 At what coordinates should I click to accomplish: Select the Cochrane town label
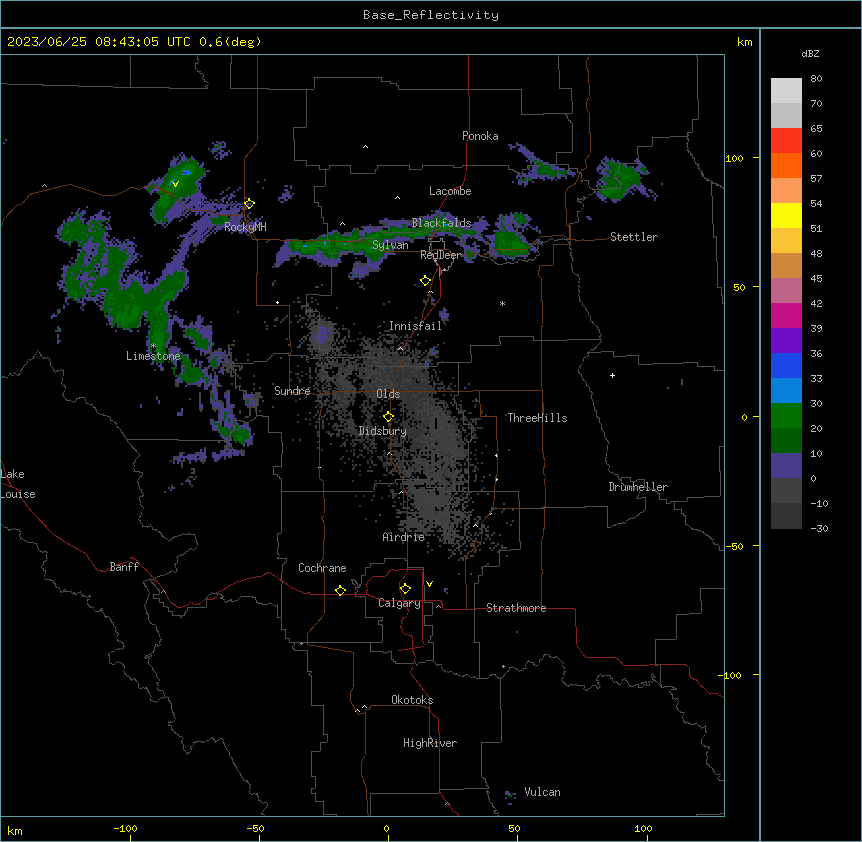click(x=322, y=568)
